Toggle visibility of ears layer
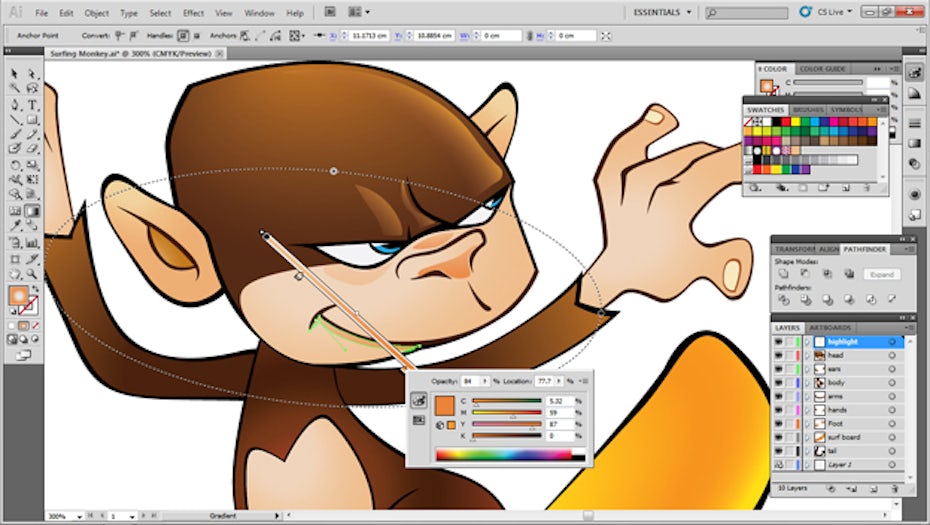 [x=778, y=369]
